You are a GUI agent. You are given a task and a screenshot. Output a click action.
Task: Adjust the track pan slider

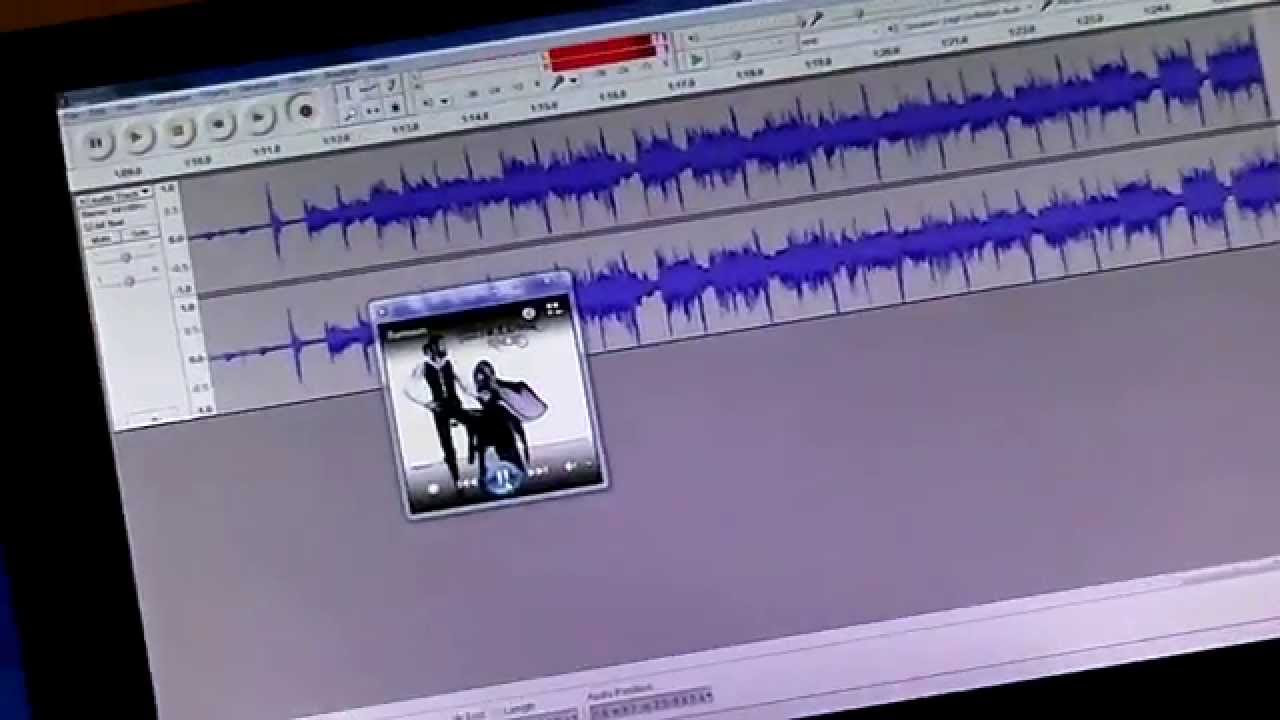[130, 282]
